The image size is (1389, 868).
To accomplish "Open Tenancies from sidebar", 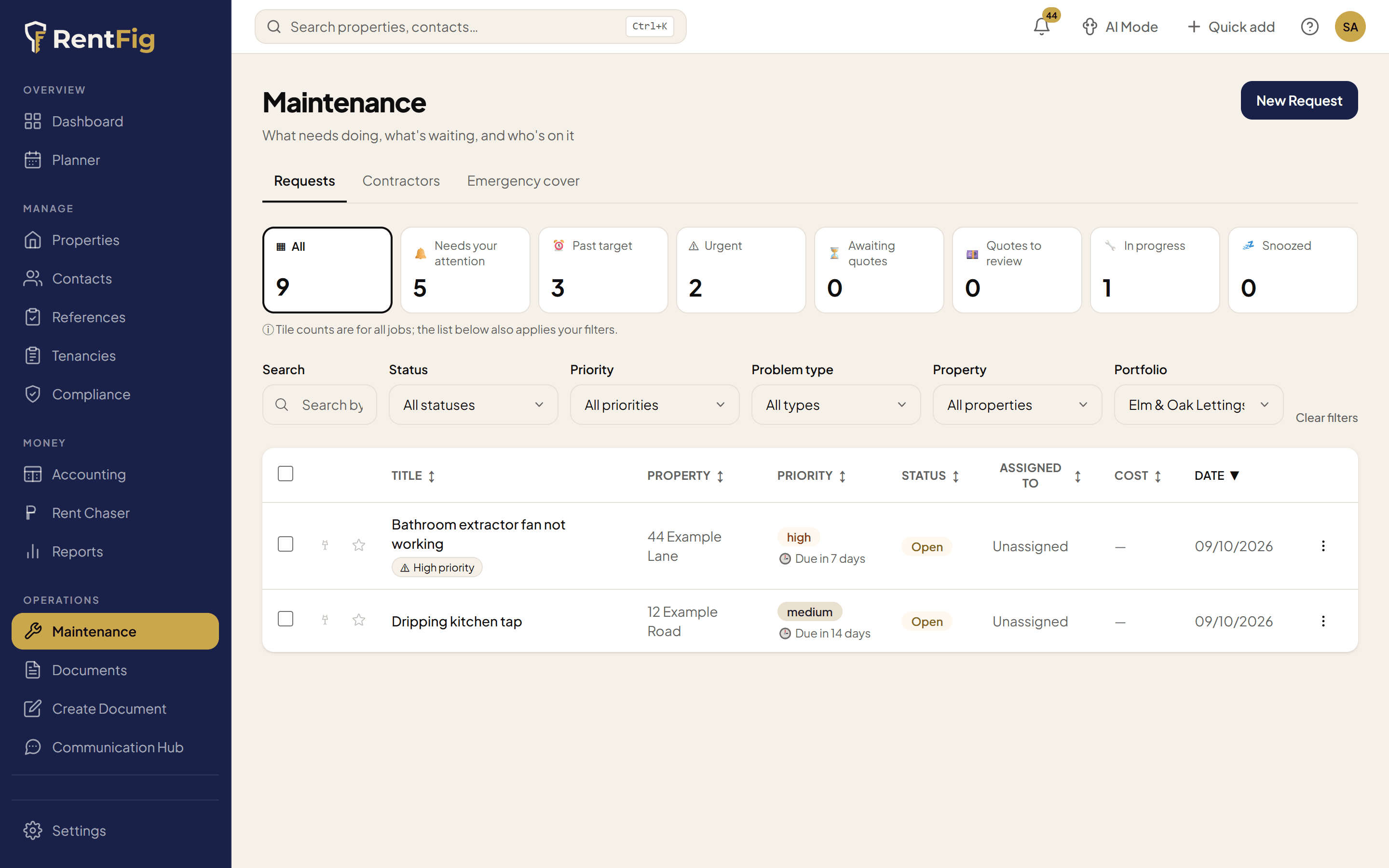I will pyautogui.click(x=115, y=355).
